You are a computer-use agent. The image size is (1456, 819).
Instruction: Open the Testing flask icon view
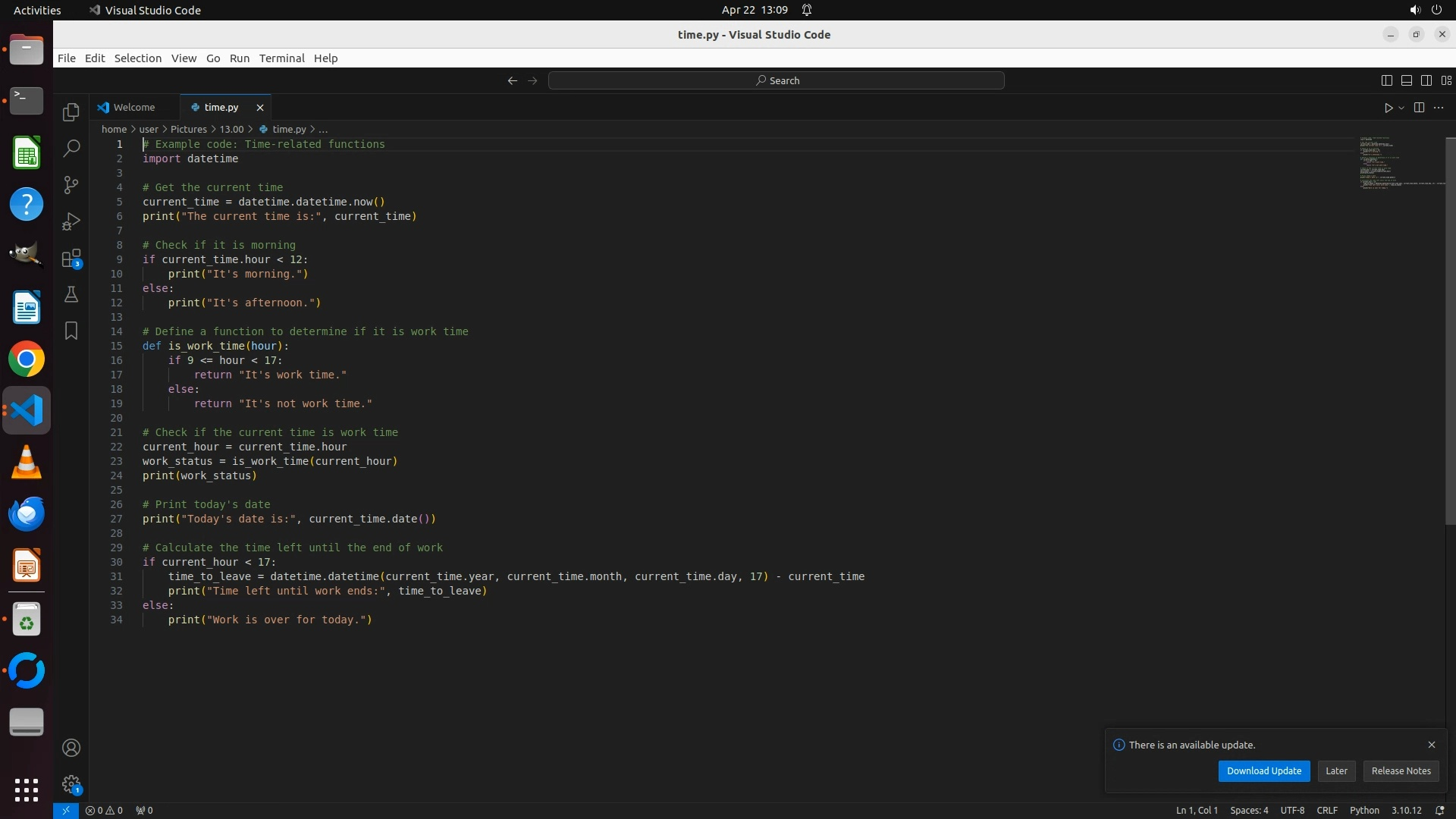pyautogui.click(x=71, y=294)
